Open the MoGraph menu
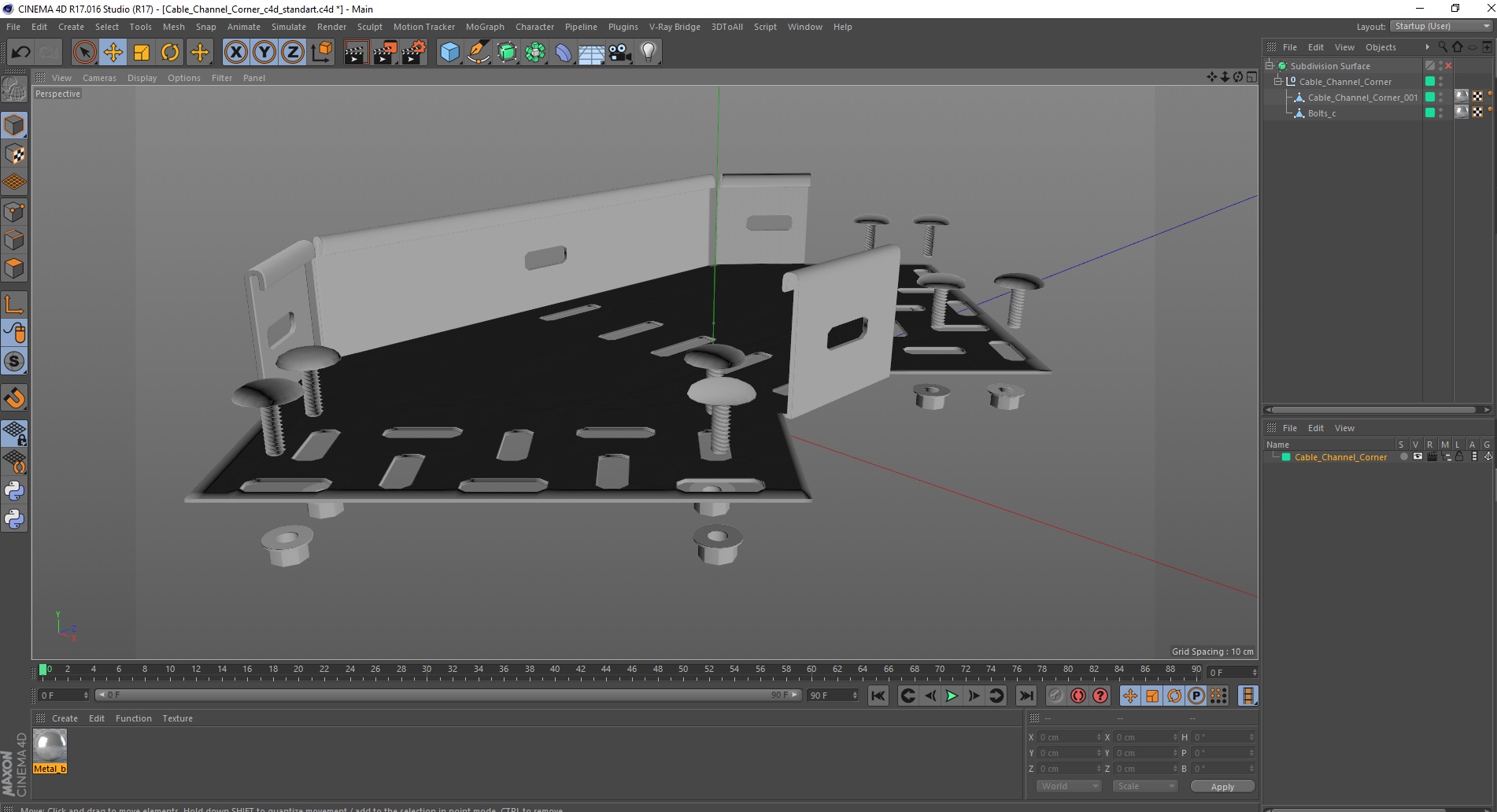This screenshot has height=812, width=1497. (485, 27)
